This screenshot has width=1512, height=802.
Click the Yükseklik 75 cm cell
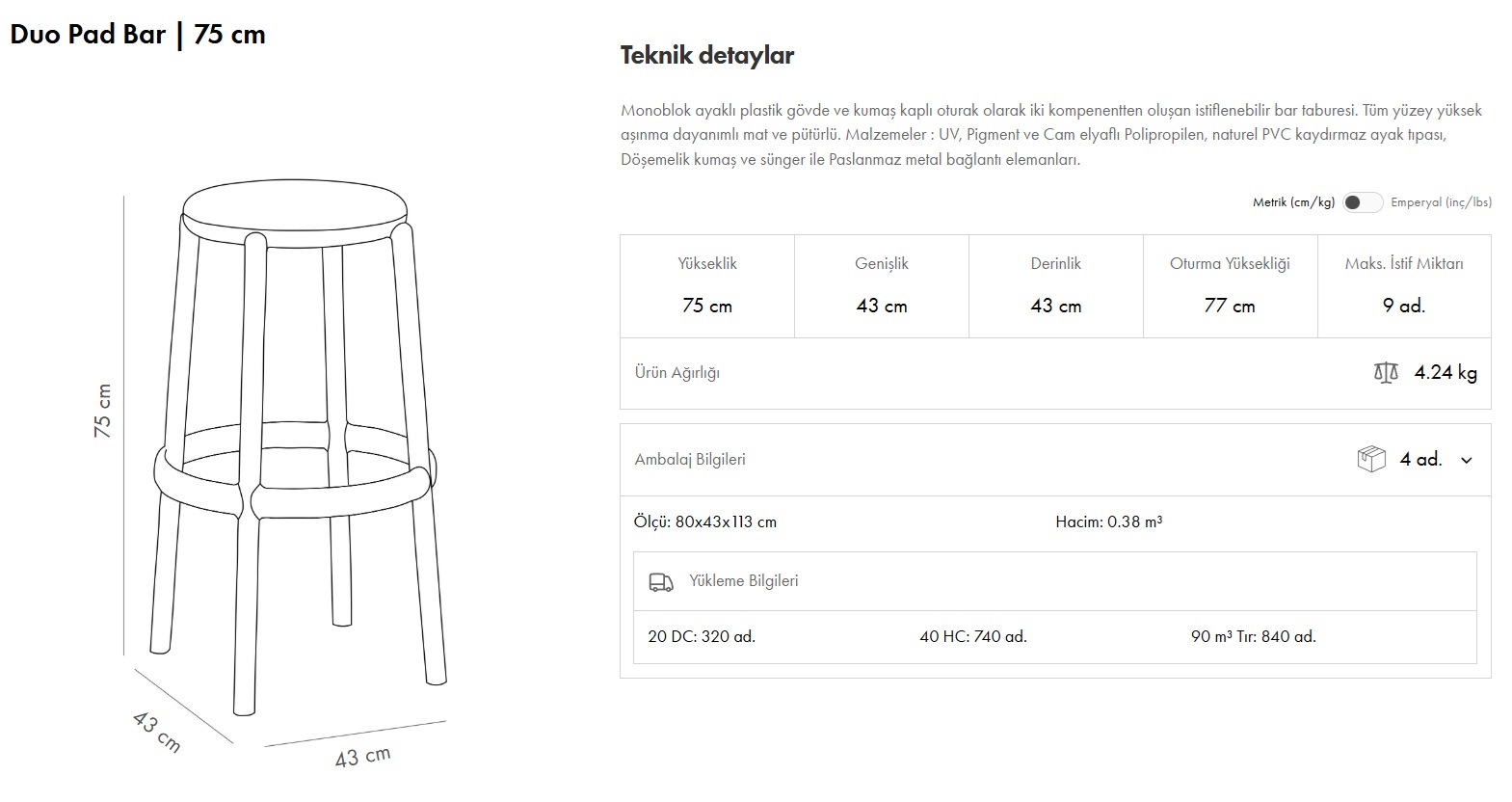[x=707, y=285]
